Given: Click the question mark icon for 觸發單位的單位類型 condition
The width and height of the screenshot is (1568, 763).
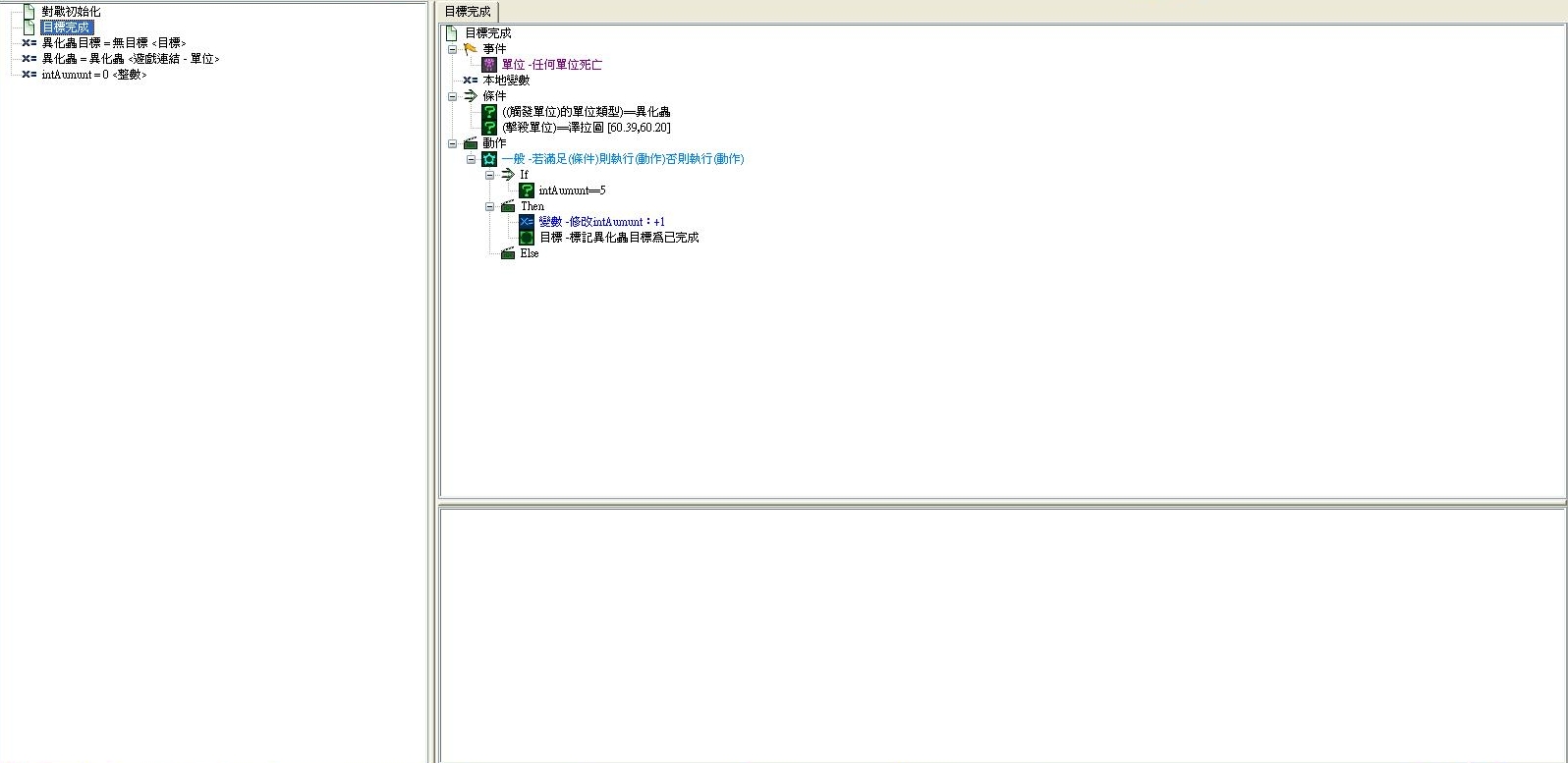Looking at the screenshot, I should (489, 112).
